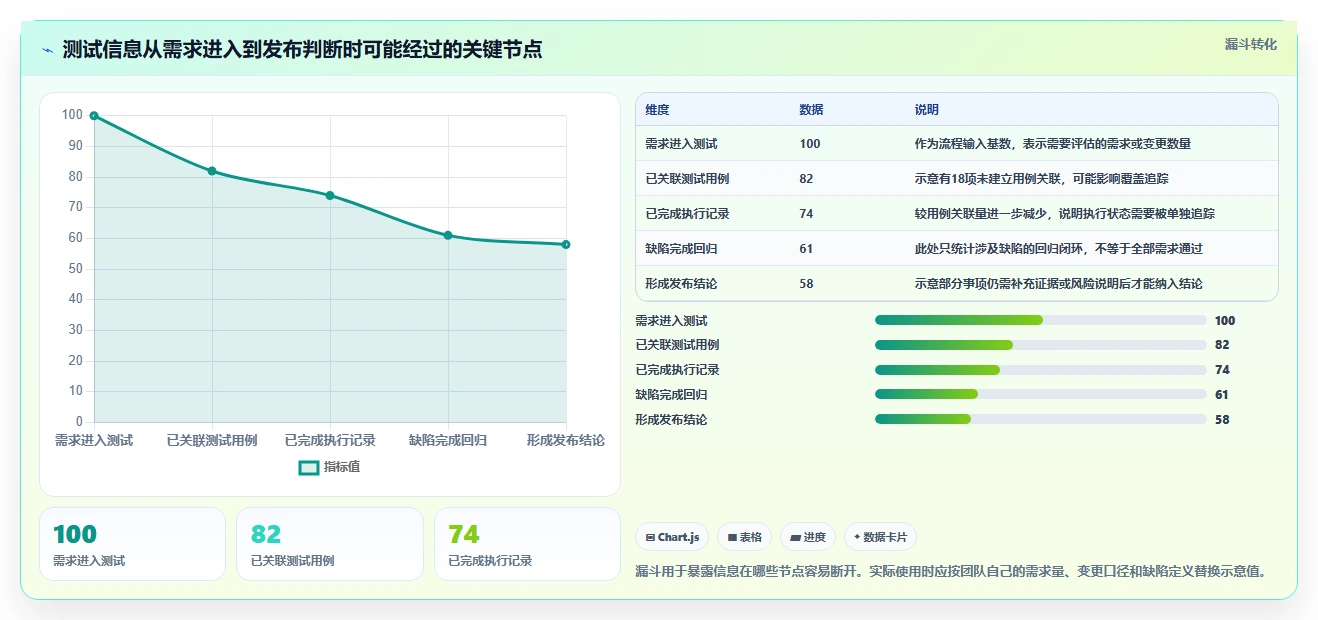Click chart data point for 已关联测试用例
This screenshot has width=1318, height=620.
click(212, 171)
